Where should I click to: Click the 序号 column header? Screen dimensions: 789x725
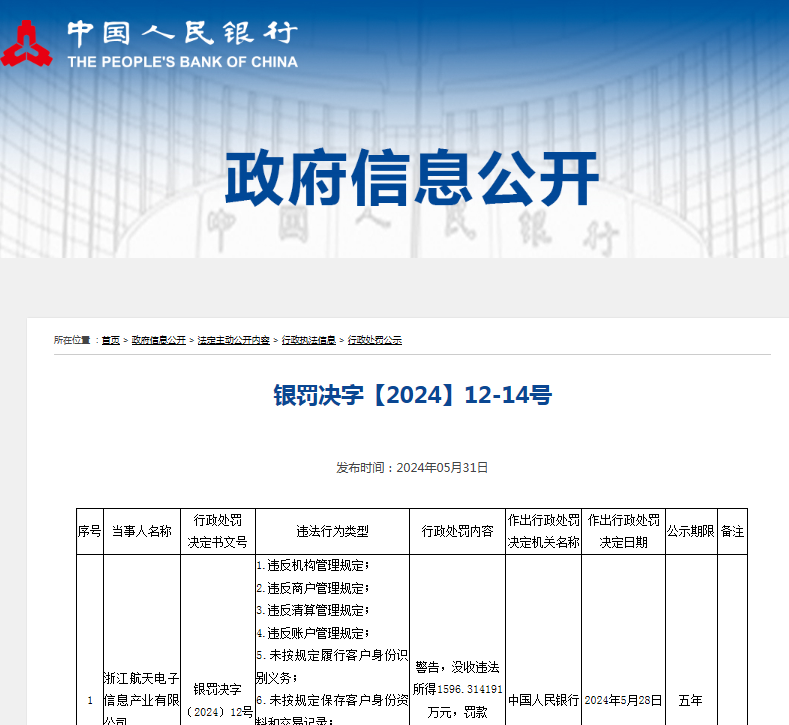point(89,532)
